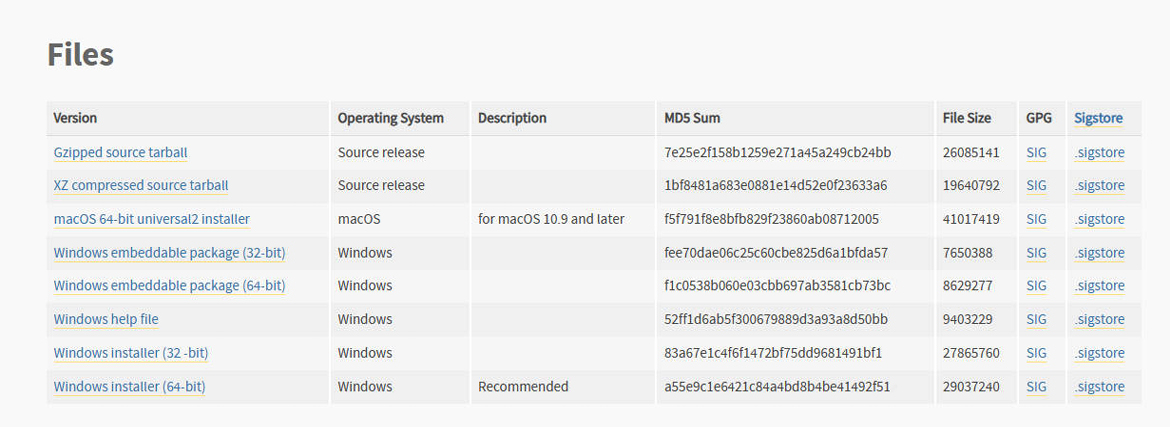Screen dimensions: 1170x427
Task: Download the Windows help file
Action: tap(106, 319)
